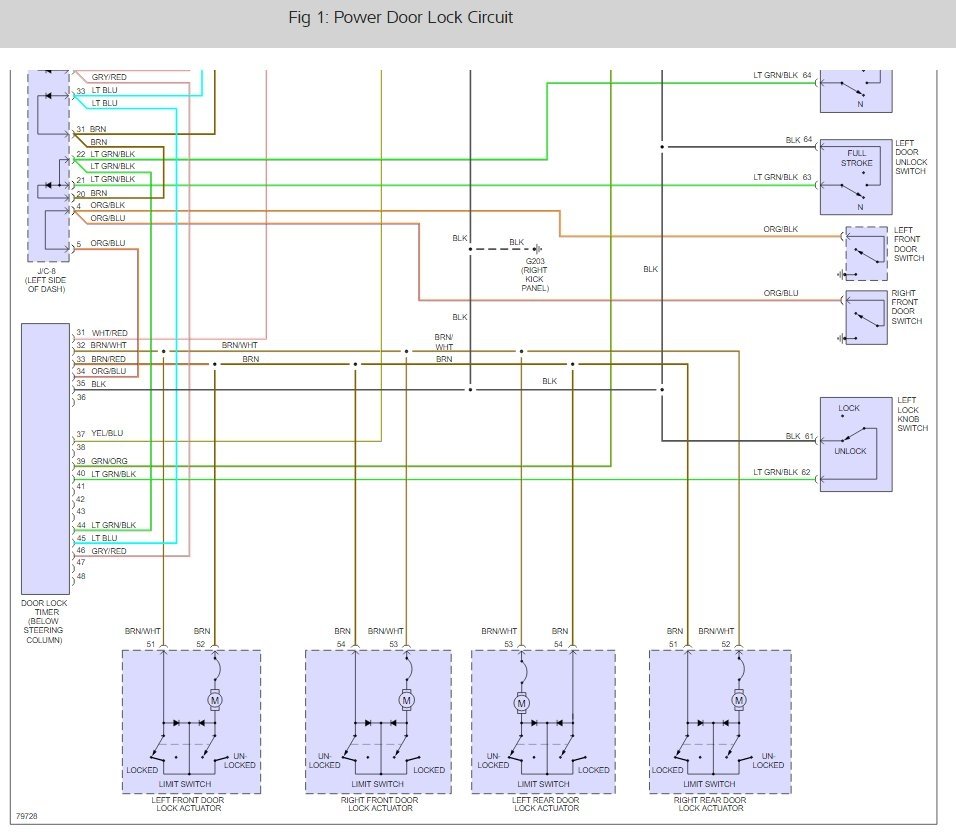Select the Left Rear Door Lock Actuator label
This screenshot has width=956, height=836.
[546, 804]
